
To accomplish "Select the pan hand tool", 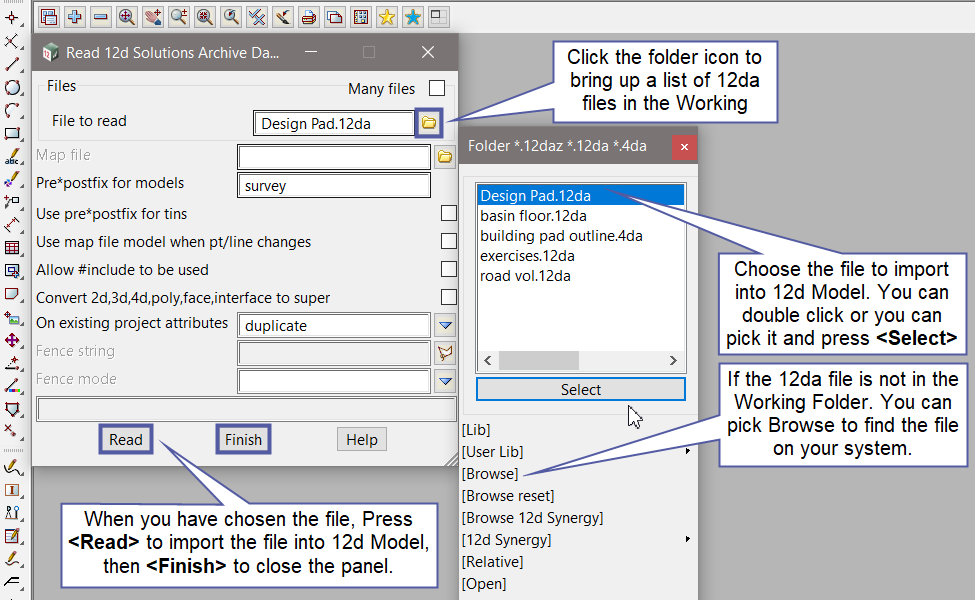I will coord(153,16).
